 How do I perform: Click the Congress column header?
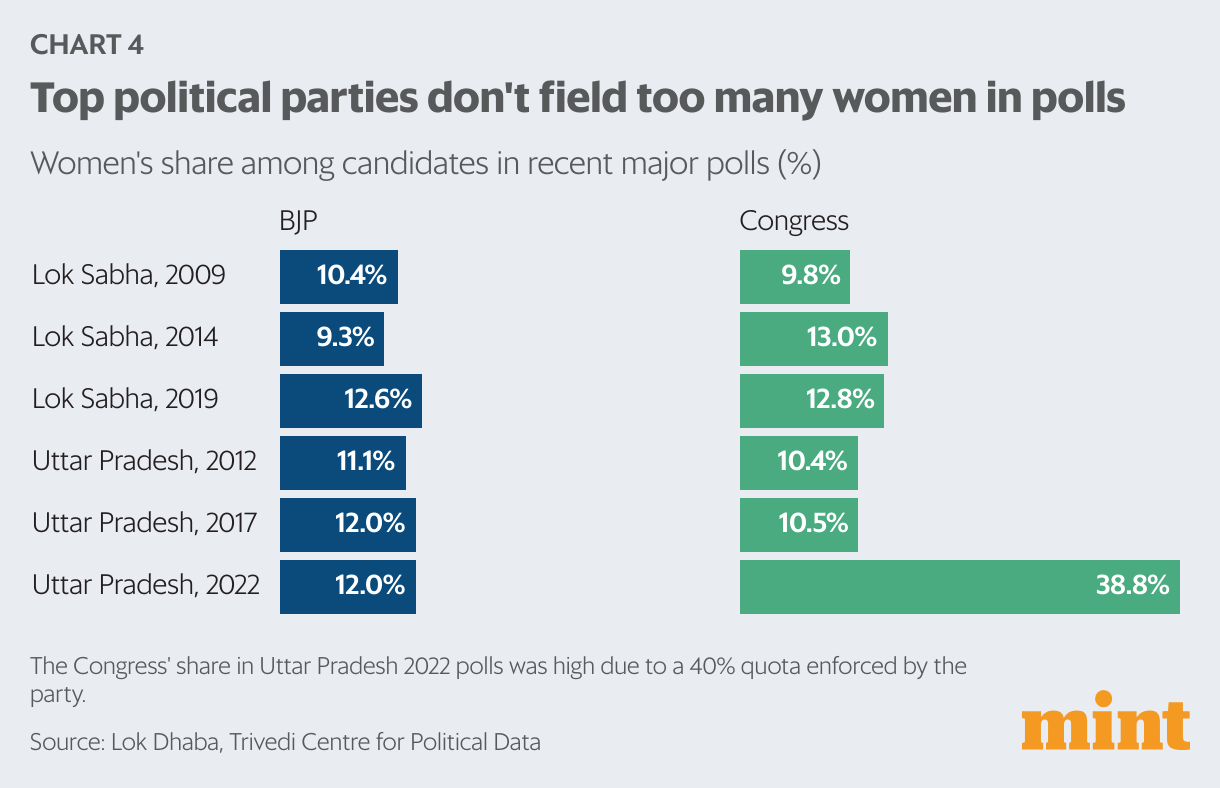click(793, 221)
